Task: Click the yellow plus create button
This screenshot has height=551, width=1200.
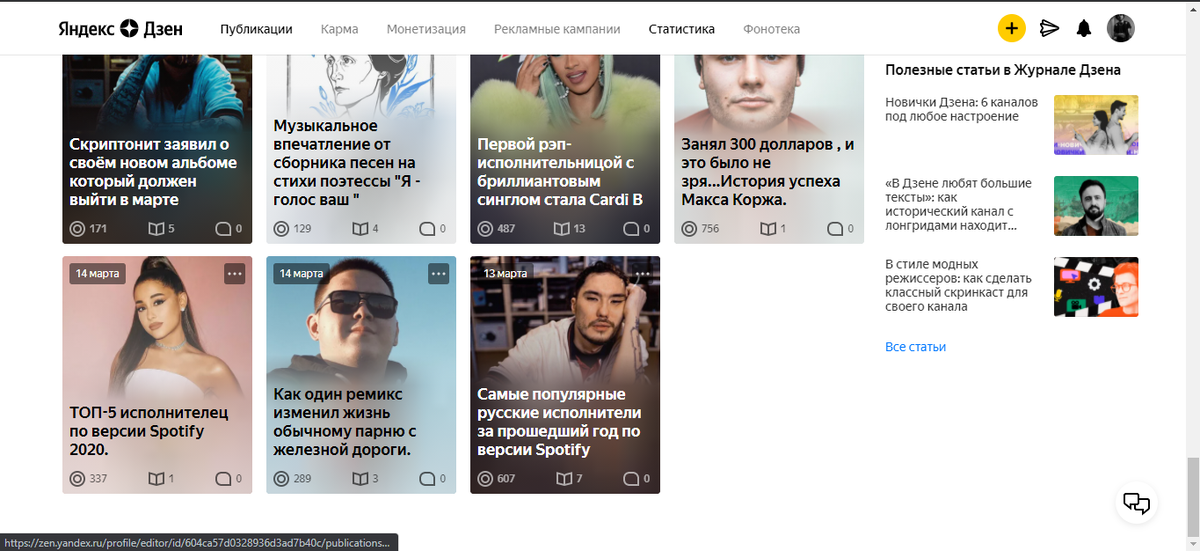Action: 1011,28
